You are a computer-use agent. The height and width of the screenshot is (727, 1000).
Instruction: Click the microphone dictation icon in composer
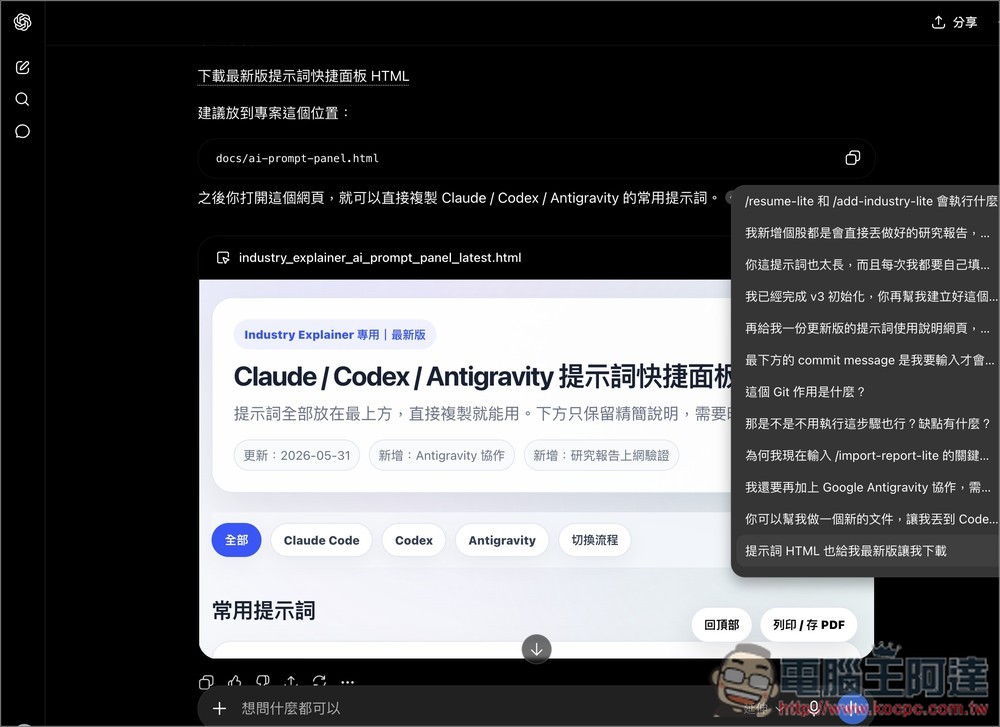point(814,707)
